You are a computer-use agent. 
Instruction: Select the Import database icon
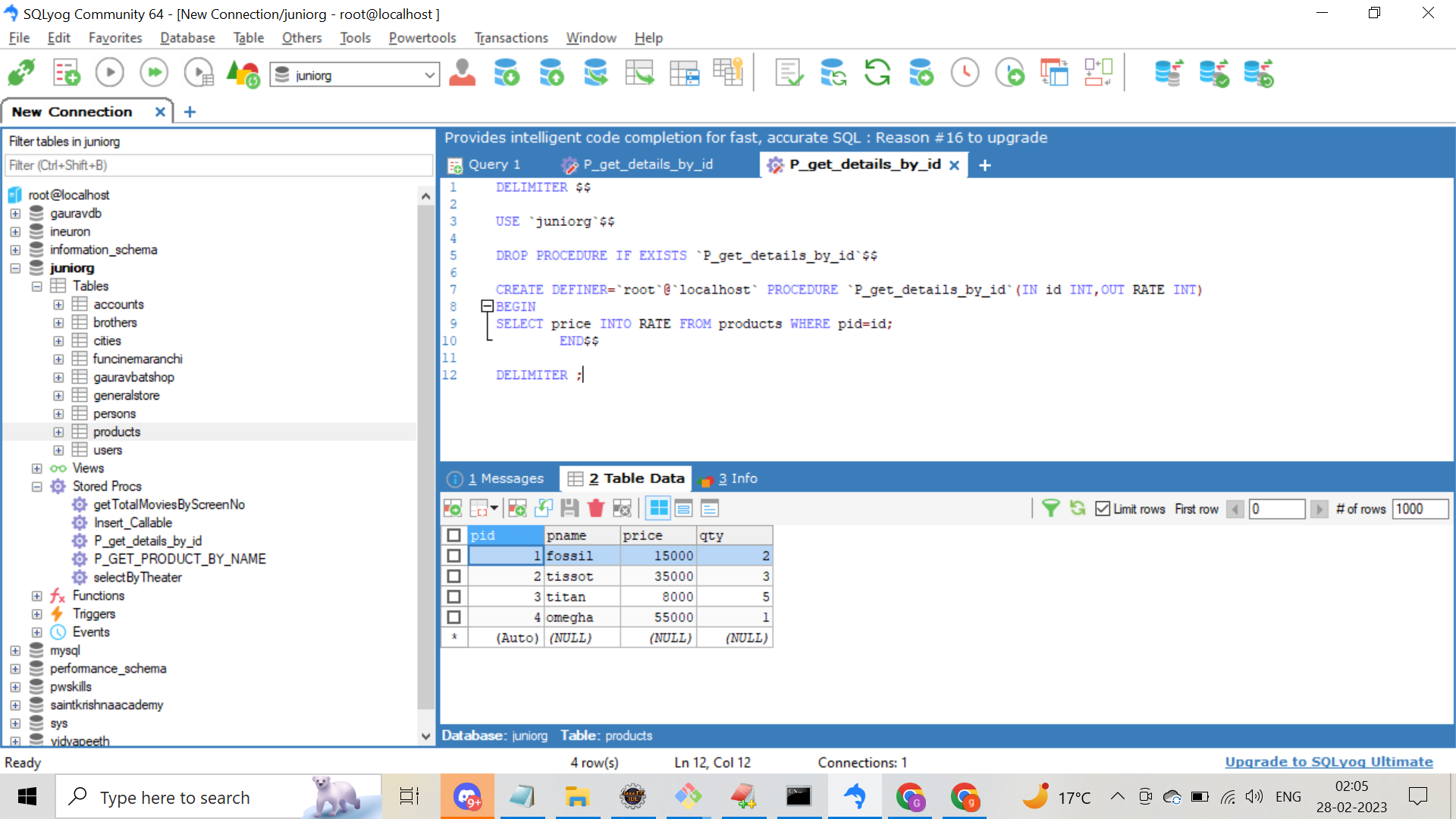coord(507,73)
